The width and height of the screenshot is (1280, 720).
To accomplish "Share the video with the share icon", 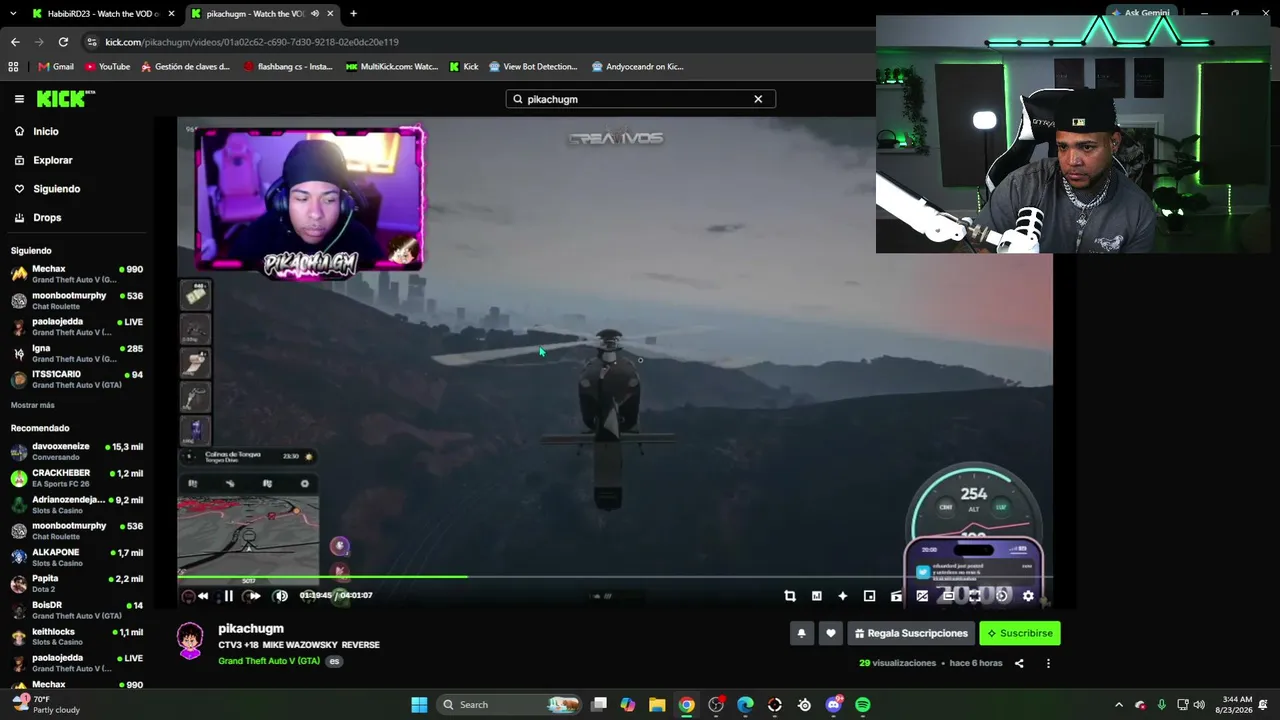I will pos(1019,663).
